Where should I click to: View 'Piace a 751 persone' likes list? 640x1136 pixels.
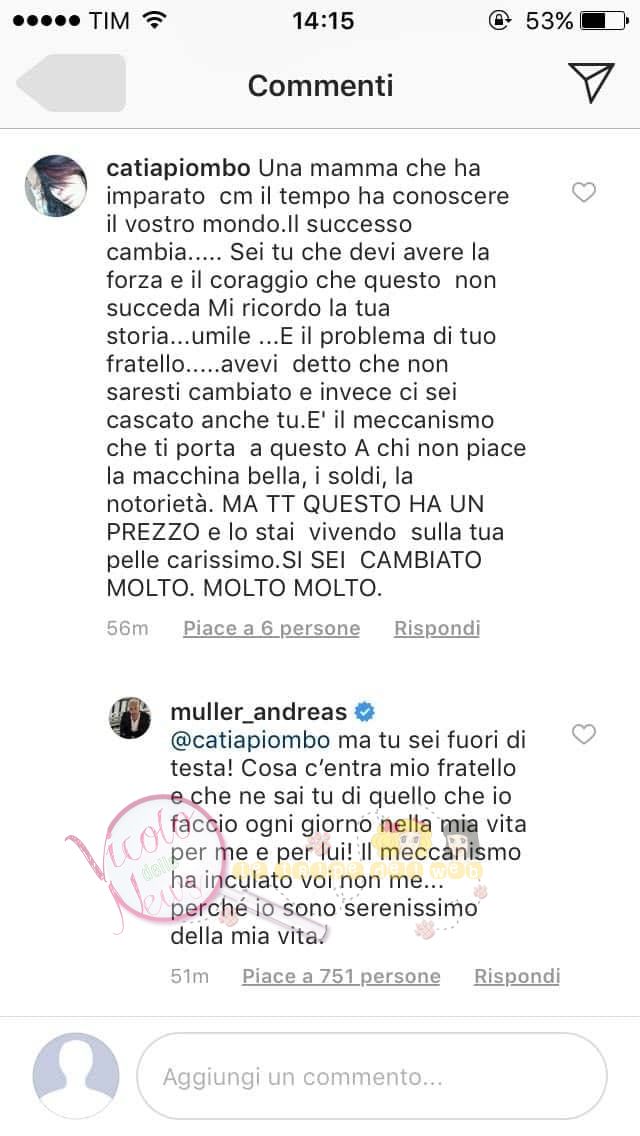coord(341,976)
